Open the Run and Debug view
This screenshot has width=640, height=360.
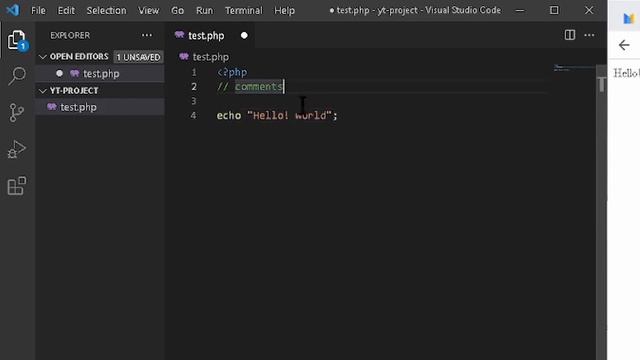point(17,149)
